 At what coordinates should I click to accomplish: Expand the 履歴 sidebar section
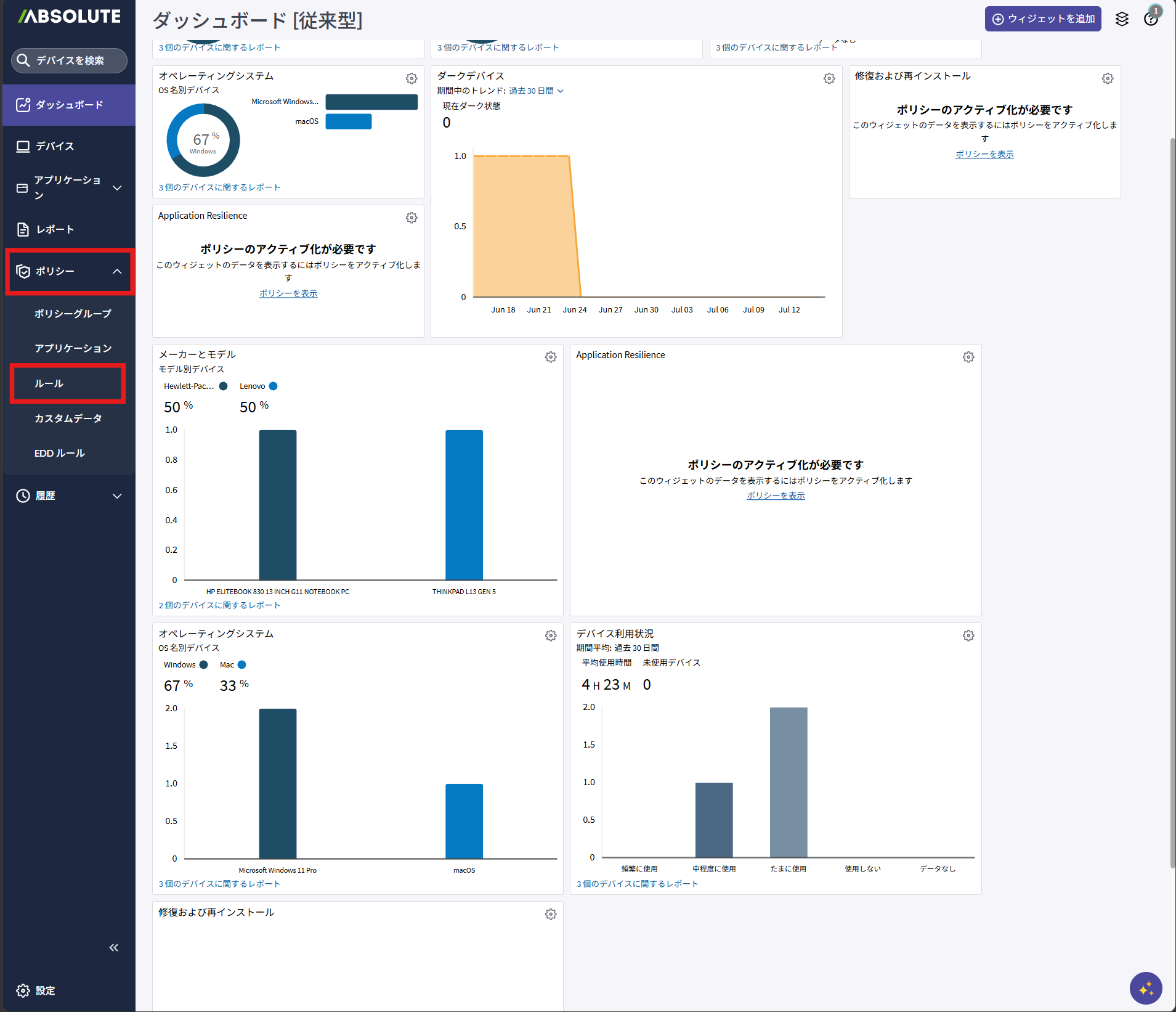69,496
